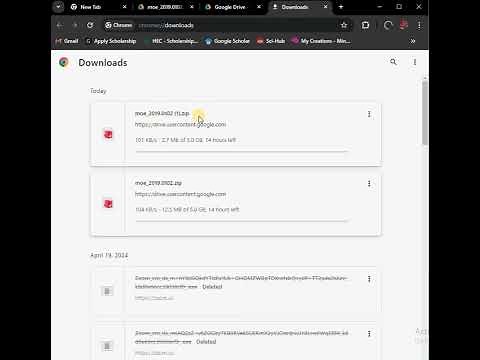Close the New Tab tab

[x=125, y=7]
